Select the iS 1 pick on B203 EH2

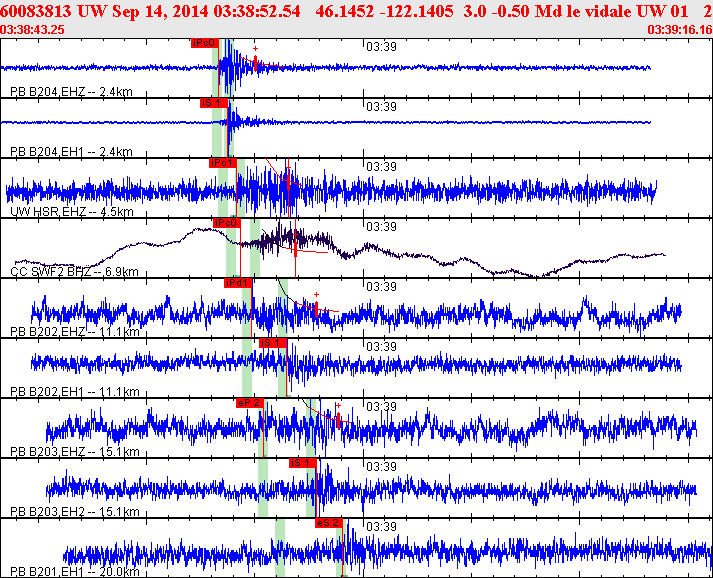click(302, 463)
